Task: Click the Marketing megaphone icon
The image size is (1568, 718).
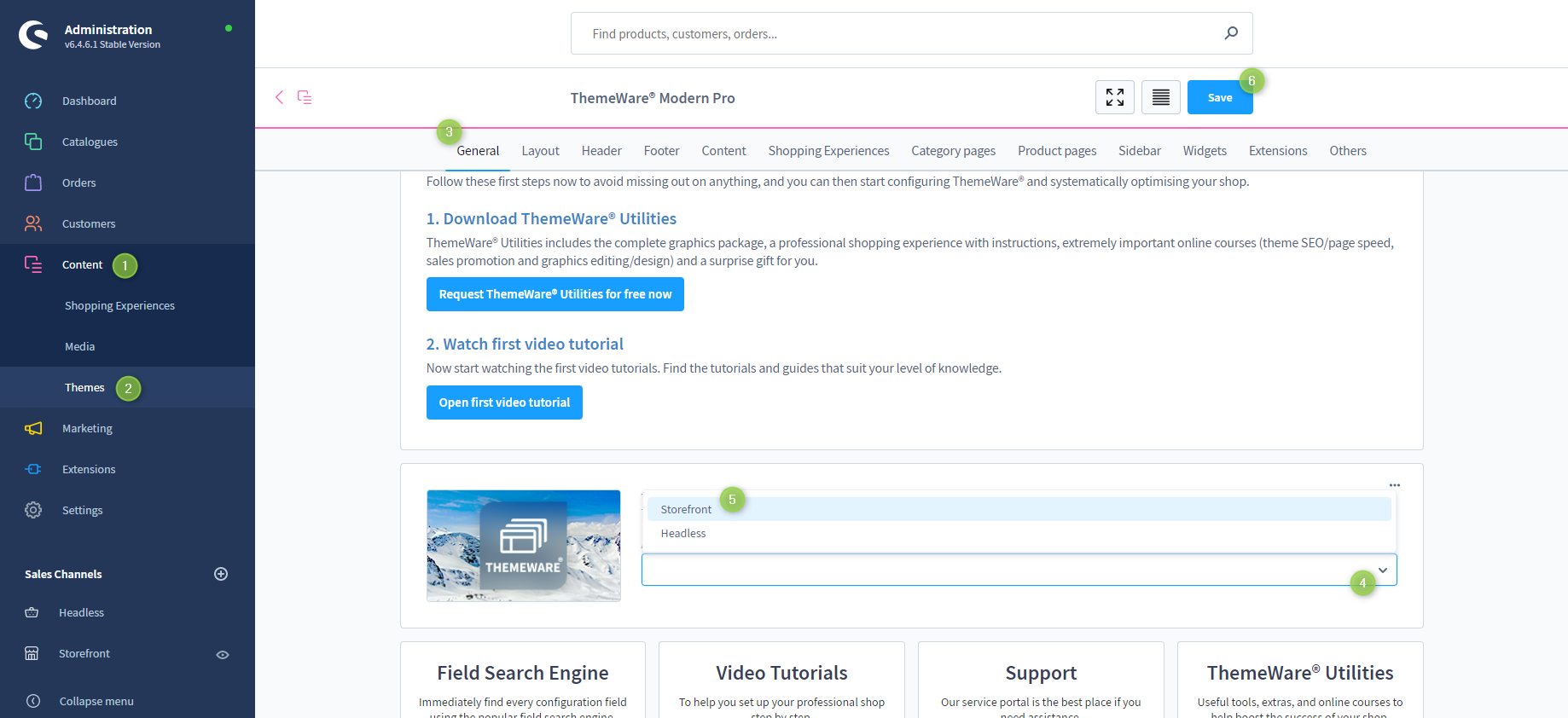Action: tap(33, 428)
